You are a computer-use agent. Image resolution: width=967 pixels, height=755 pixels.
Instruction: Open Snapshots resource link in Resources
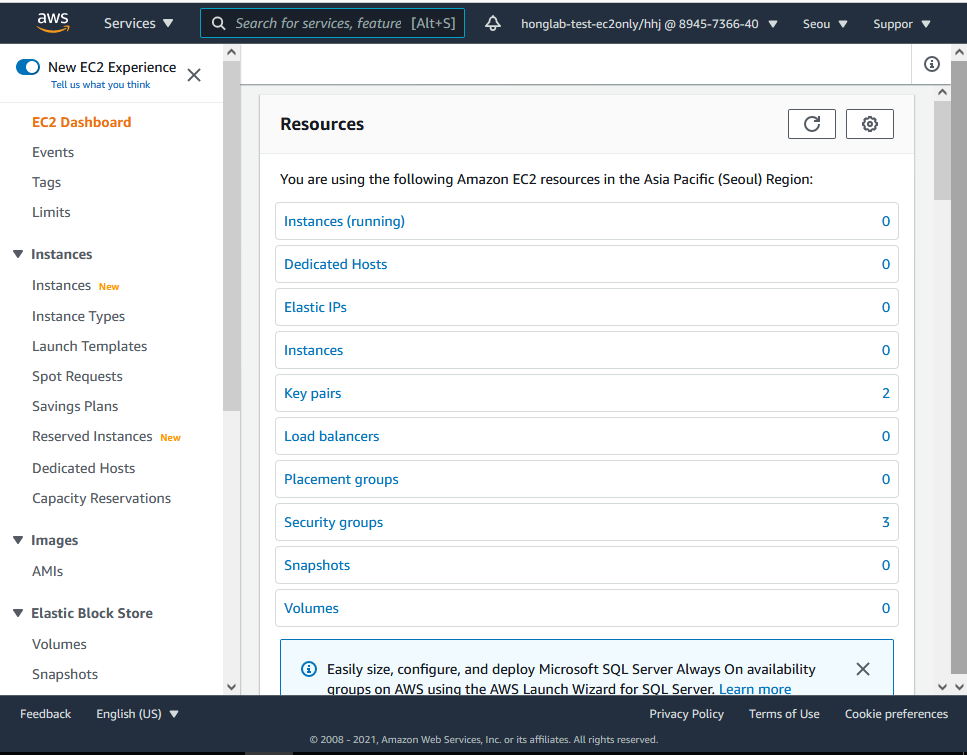[316, 565]
